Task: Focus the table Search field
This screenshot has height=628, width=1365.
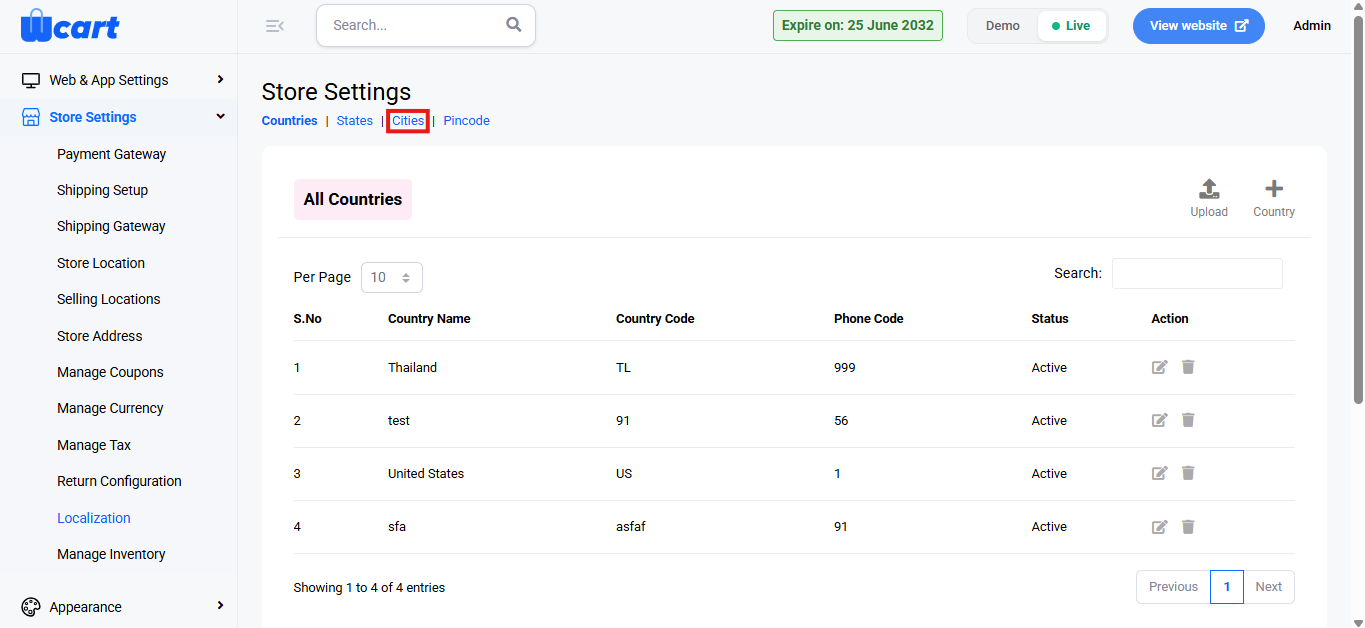Action: click(1197, 273)
